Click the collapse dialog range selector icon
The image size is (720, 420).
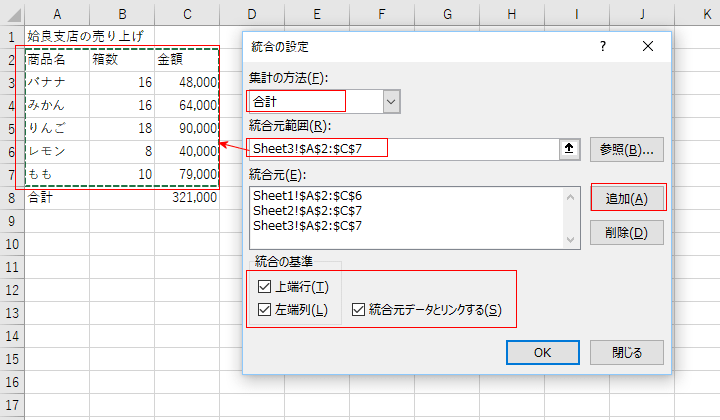point(570,149)
